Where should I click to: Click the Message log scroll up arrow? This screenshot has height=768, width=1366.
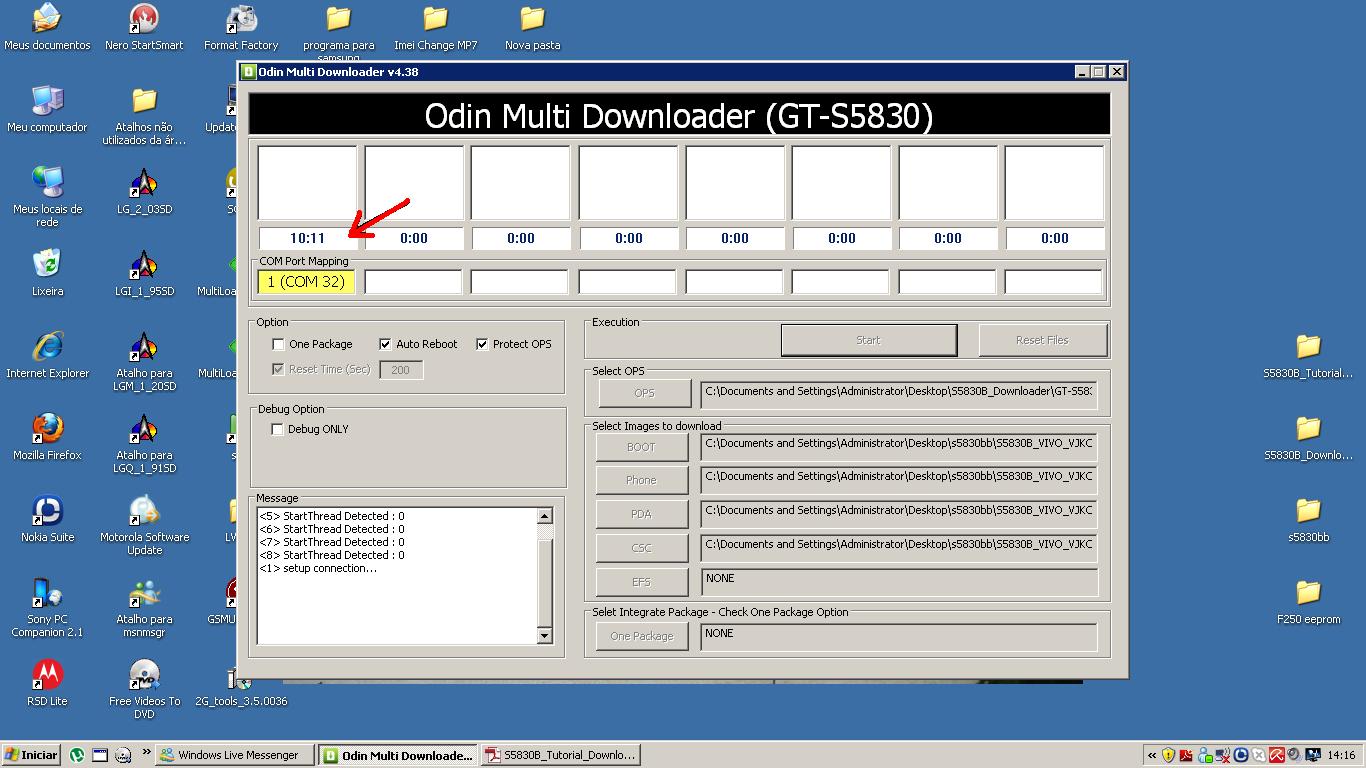tap(544, 517)
